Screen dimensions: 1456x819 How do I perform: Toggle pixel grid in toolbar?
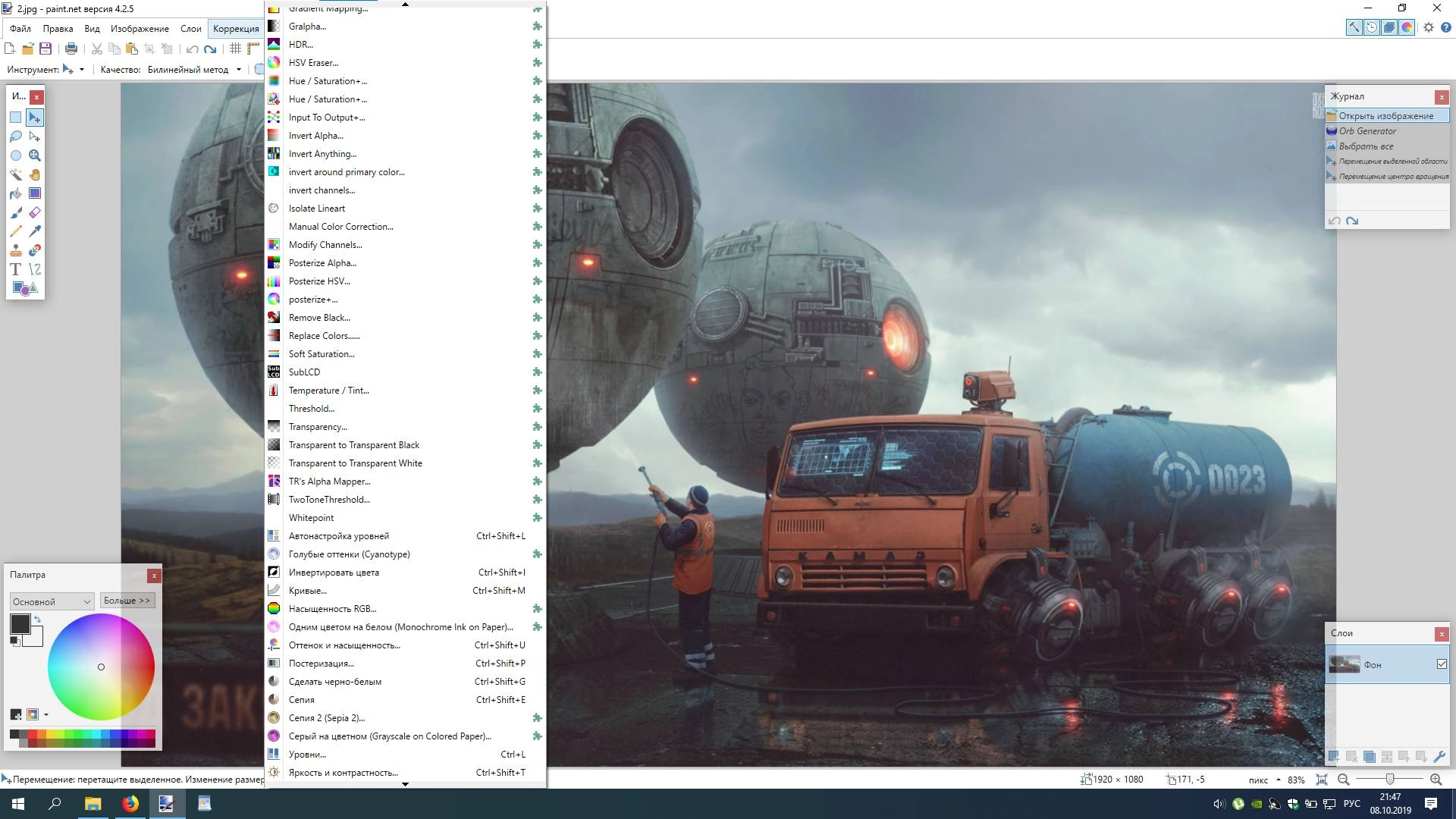point(236,49)
